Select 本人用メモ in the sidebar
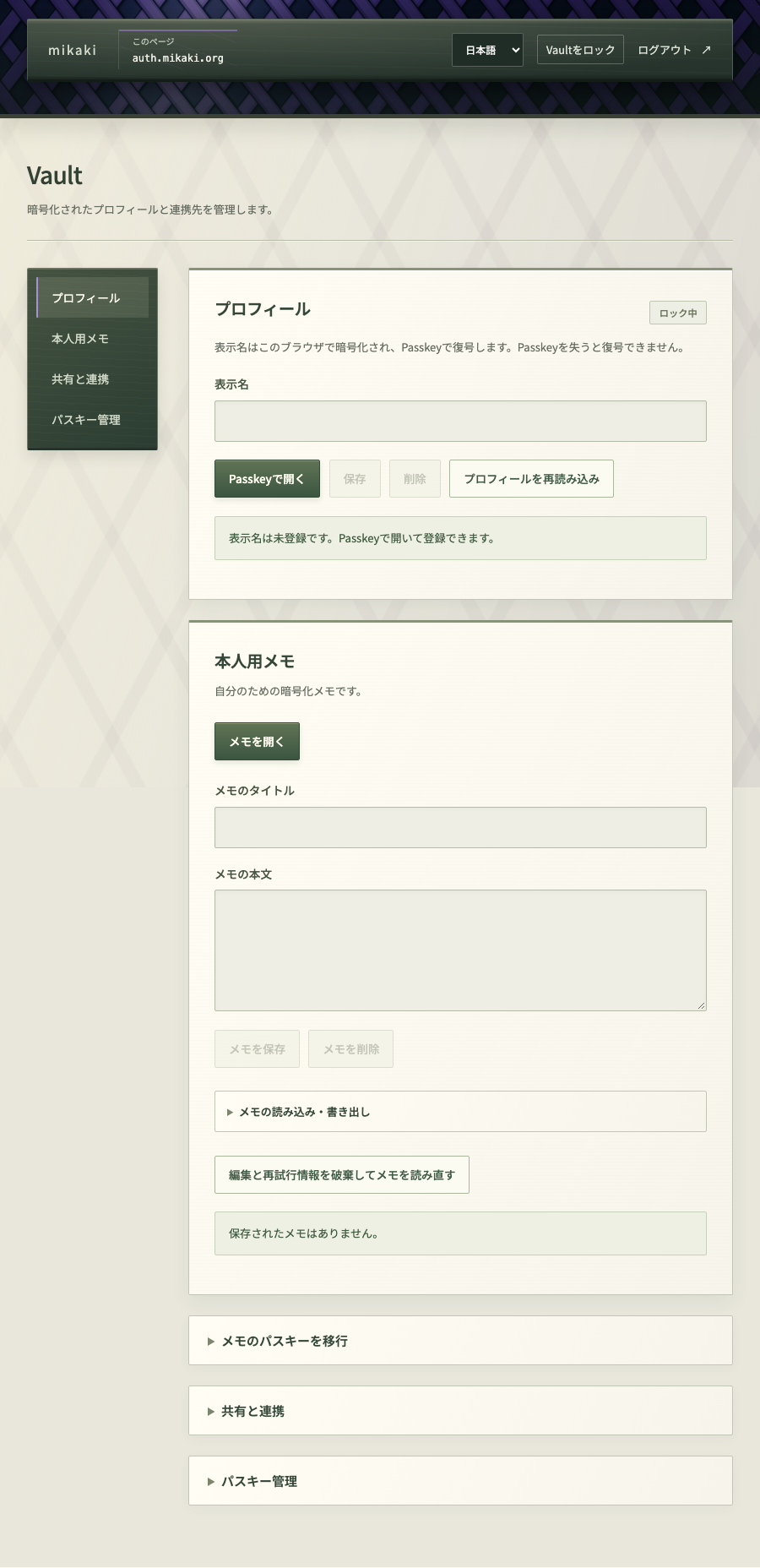The width and height of the screenshot is (760, 1568). tap(93, 338)
